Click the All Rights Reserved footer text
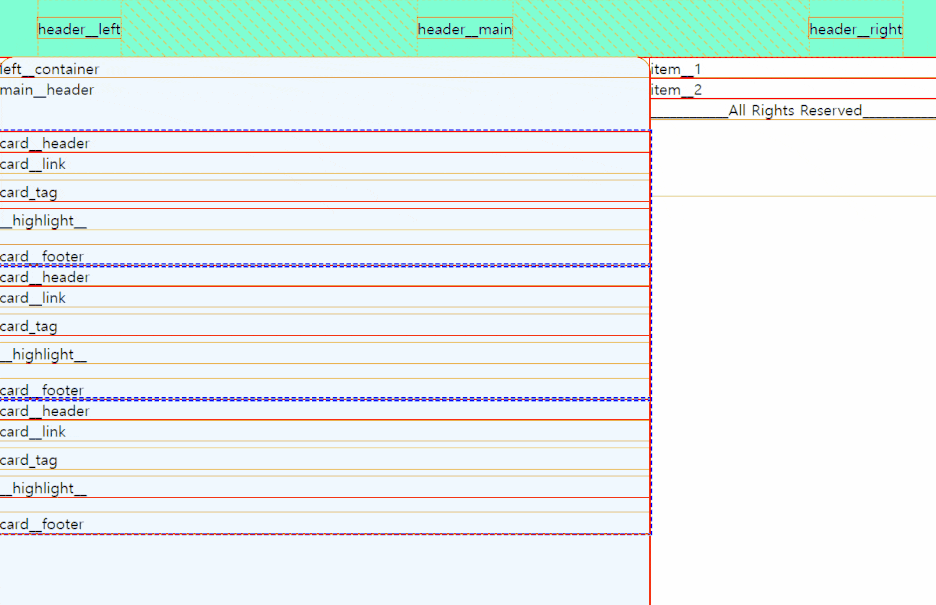 [795, 110]
